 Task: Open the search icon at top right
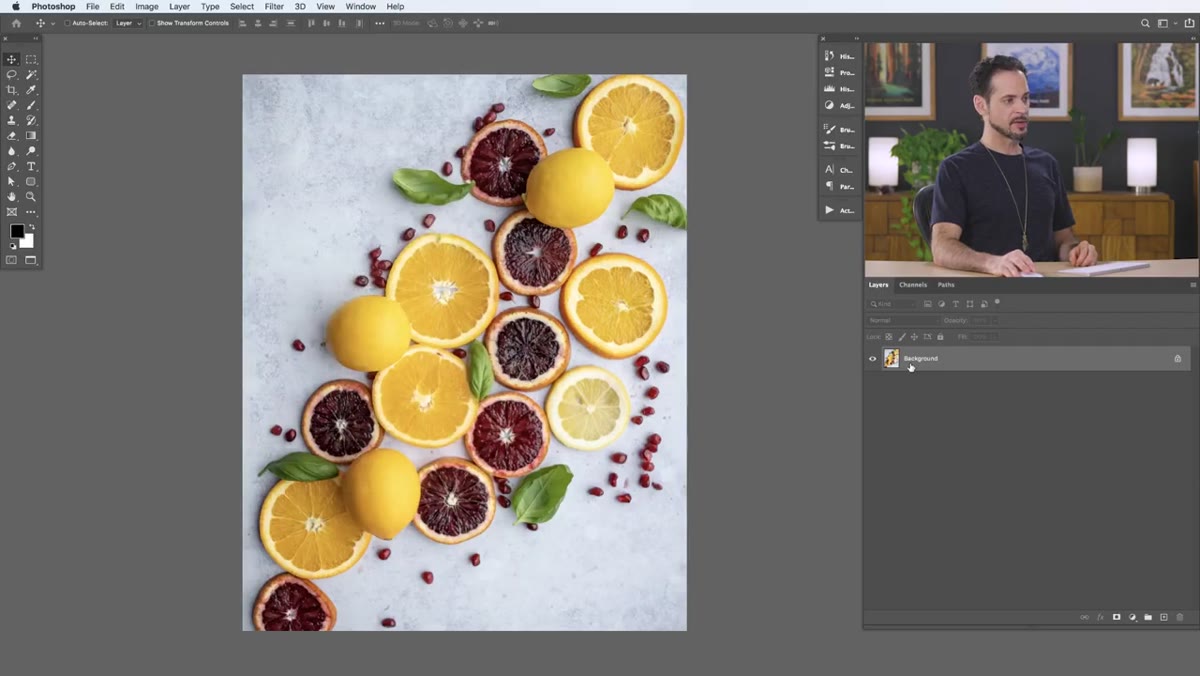(1145, 23)
